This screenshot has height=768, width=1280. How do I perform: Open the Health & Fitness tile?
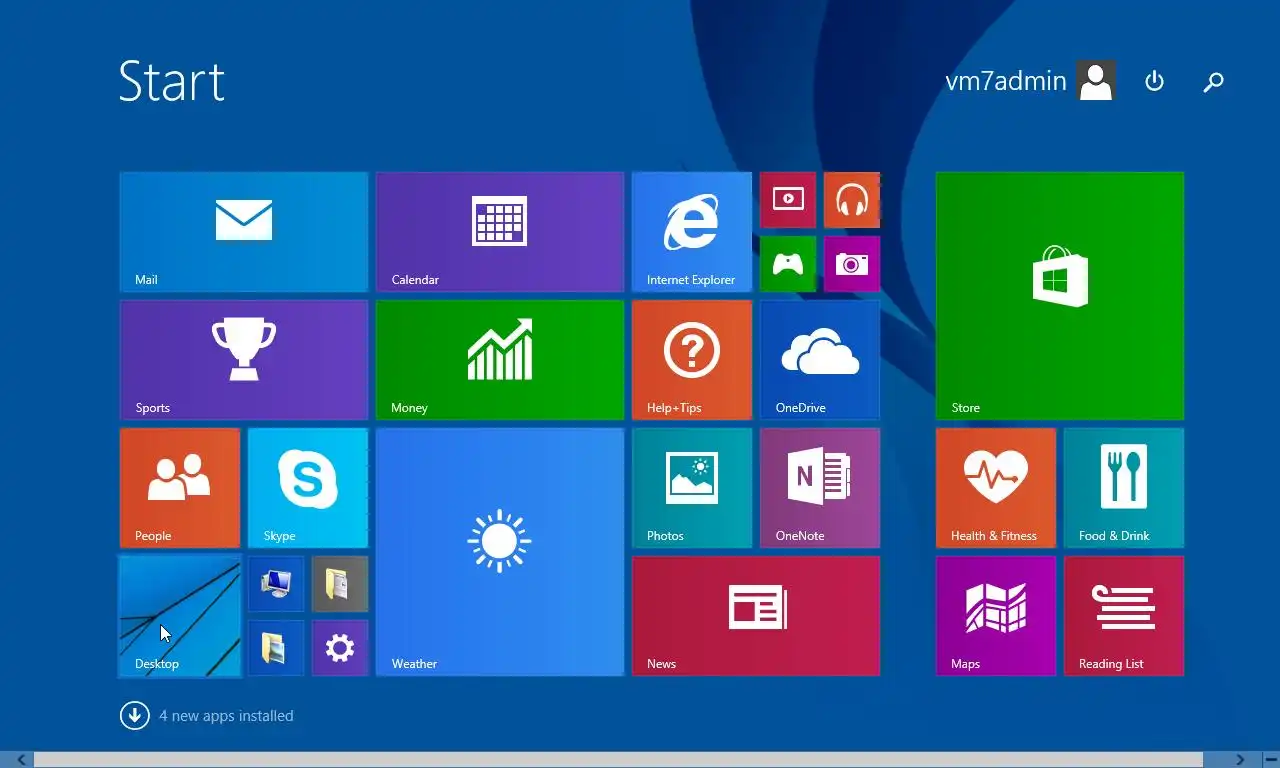point(996,488)
